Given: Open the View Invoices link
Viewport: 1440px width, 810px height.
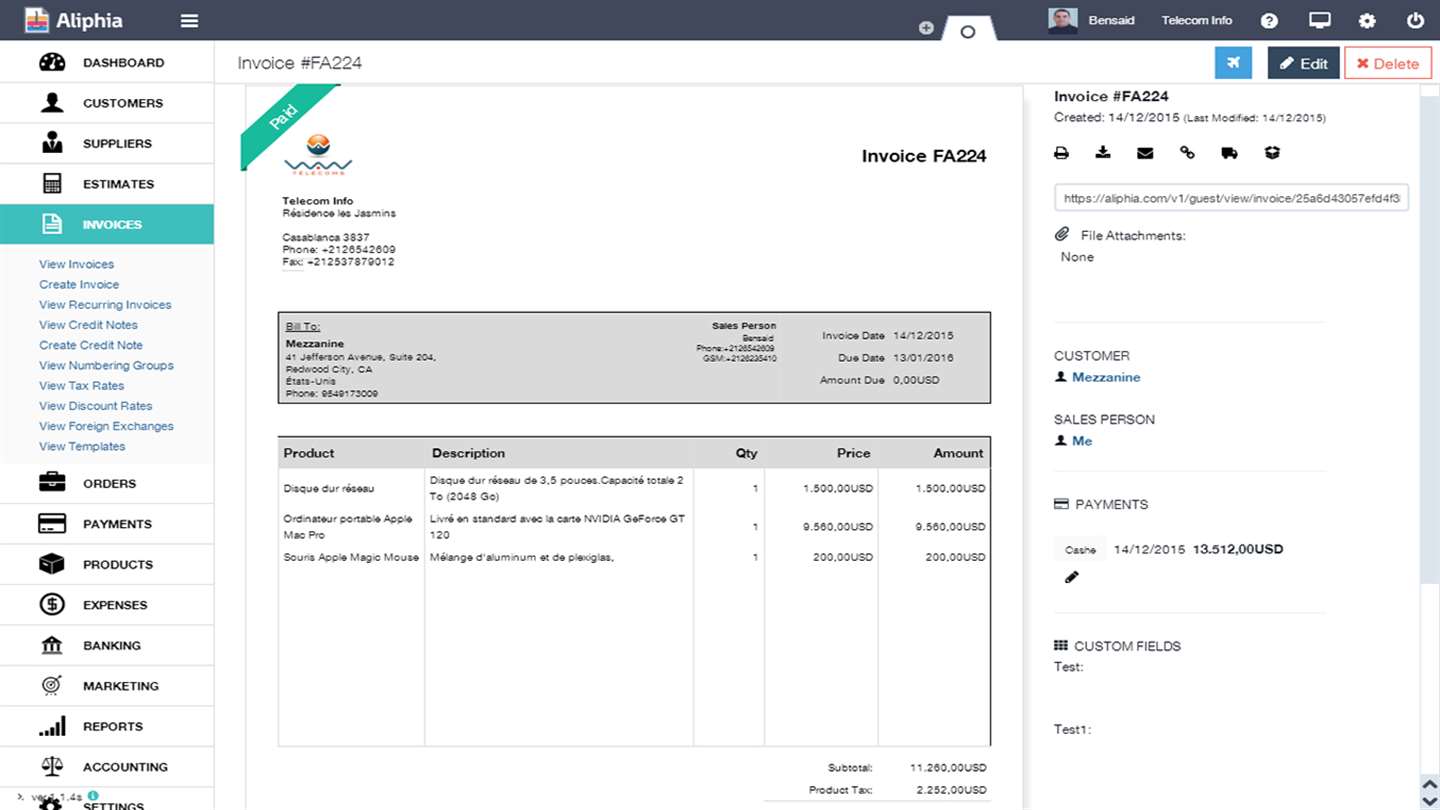Looking at the screenshot, I should (77, 264).
